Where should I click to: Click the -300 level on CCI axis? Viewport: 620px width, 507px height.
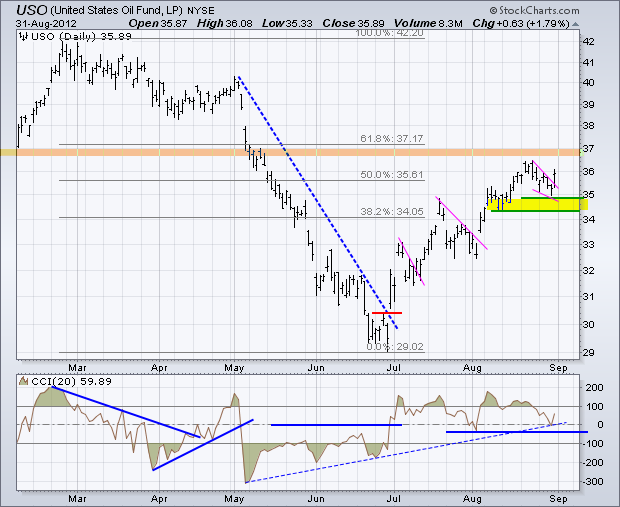(592, 482)
